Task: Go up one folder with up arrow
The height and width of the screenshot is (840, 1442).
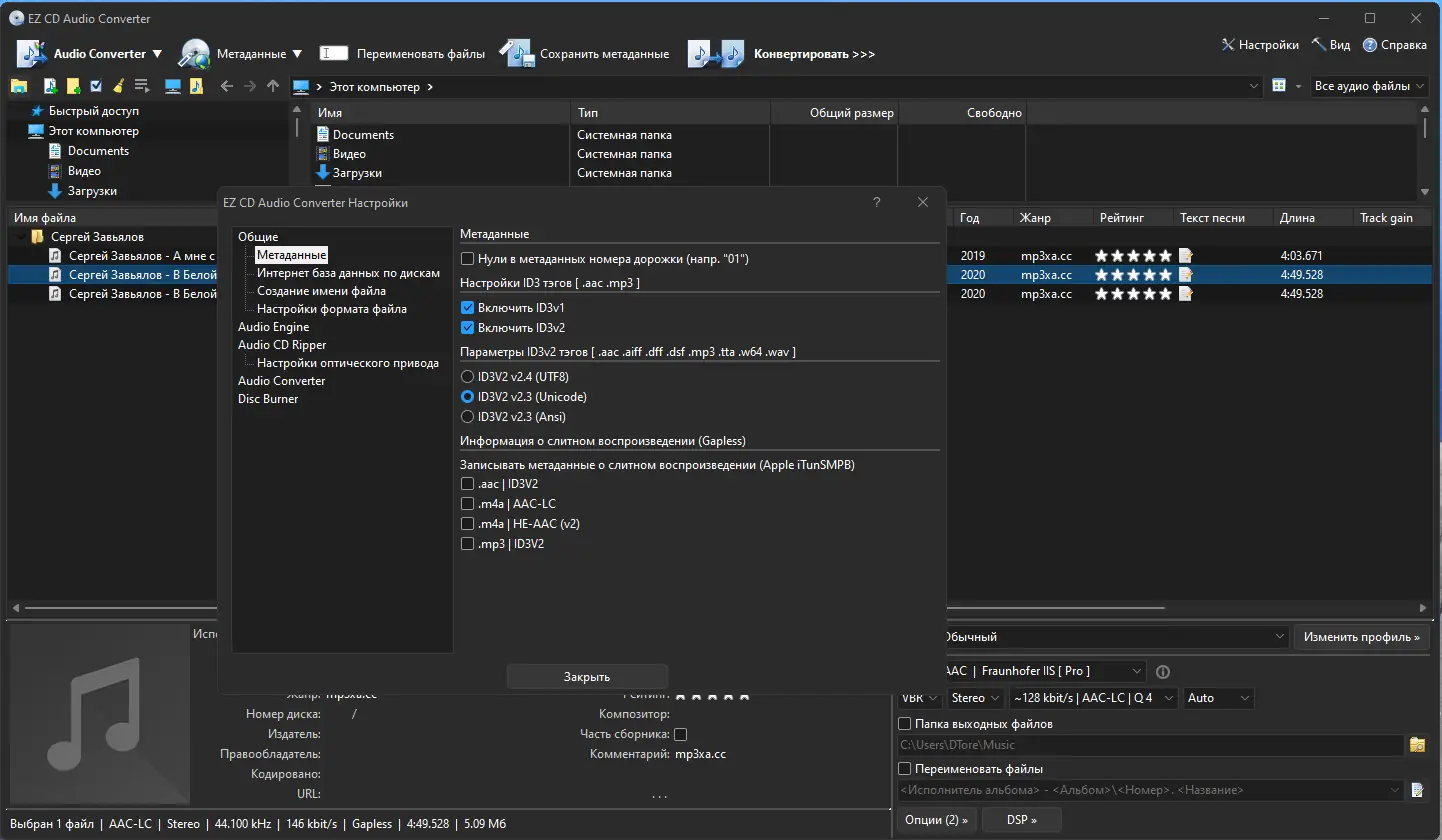Action: pos(273,87)
